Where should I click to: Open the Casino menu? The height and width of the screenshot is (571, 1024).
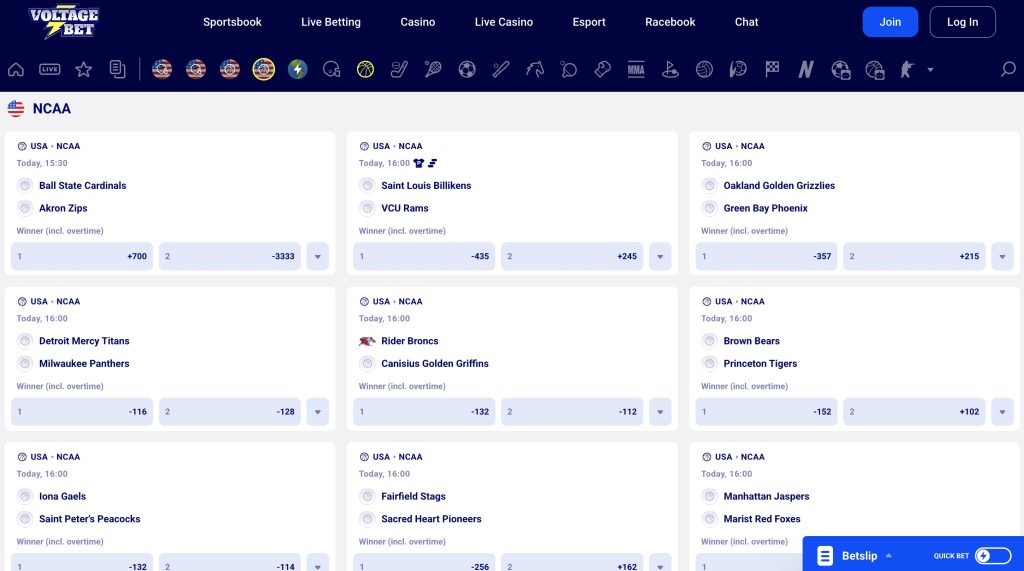pos(418,22)
